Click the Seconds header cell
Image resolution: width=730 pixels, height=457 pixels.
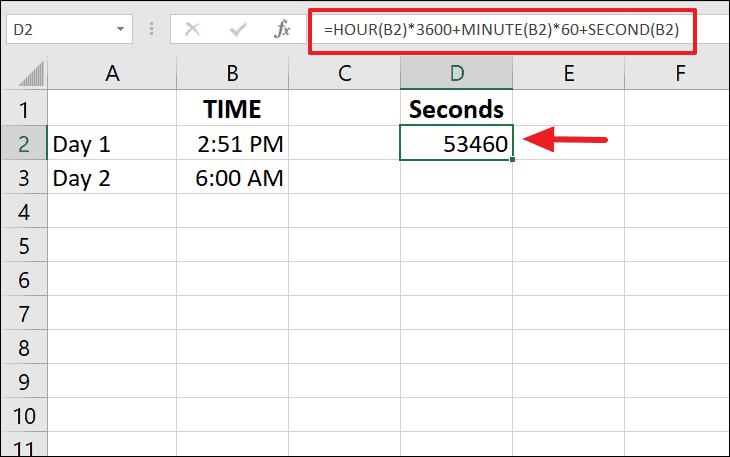click(456, 109)
